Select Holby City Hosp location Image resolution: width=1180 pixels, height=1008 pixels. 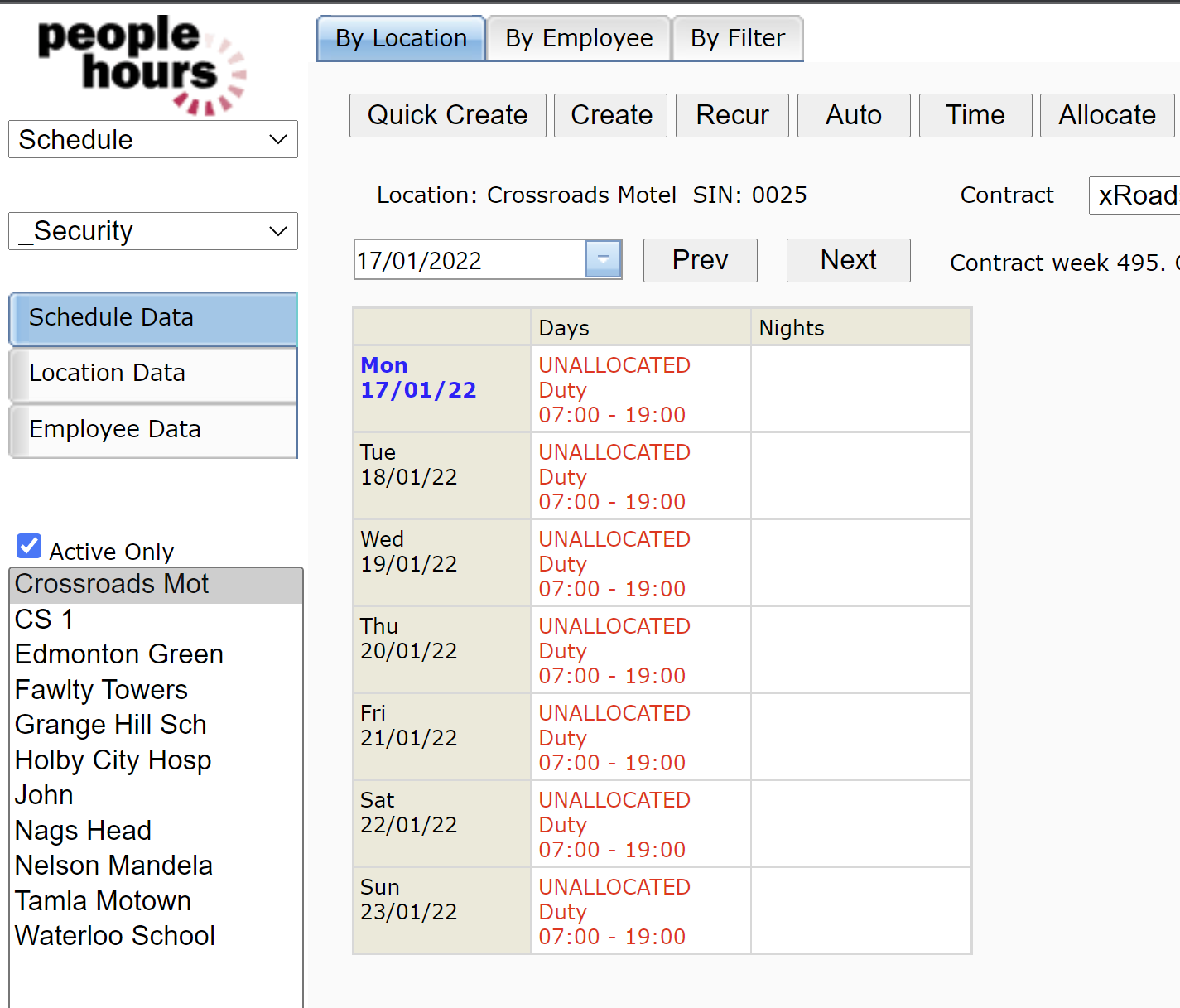[x=113, y=760]
